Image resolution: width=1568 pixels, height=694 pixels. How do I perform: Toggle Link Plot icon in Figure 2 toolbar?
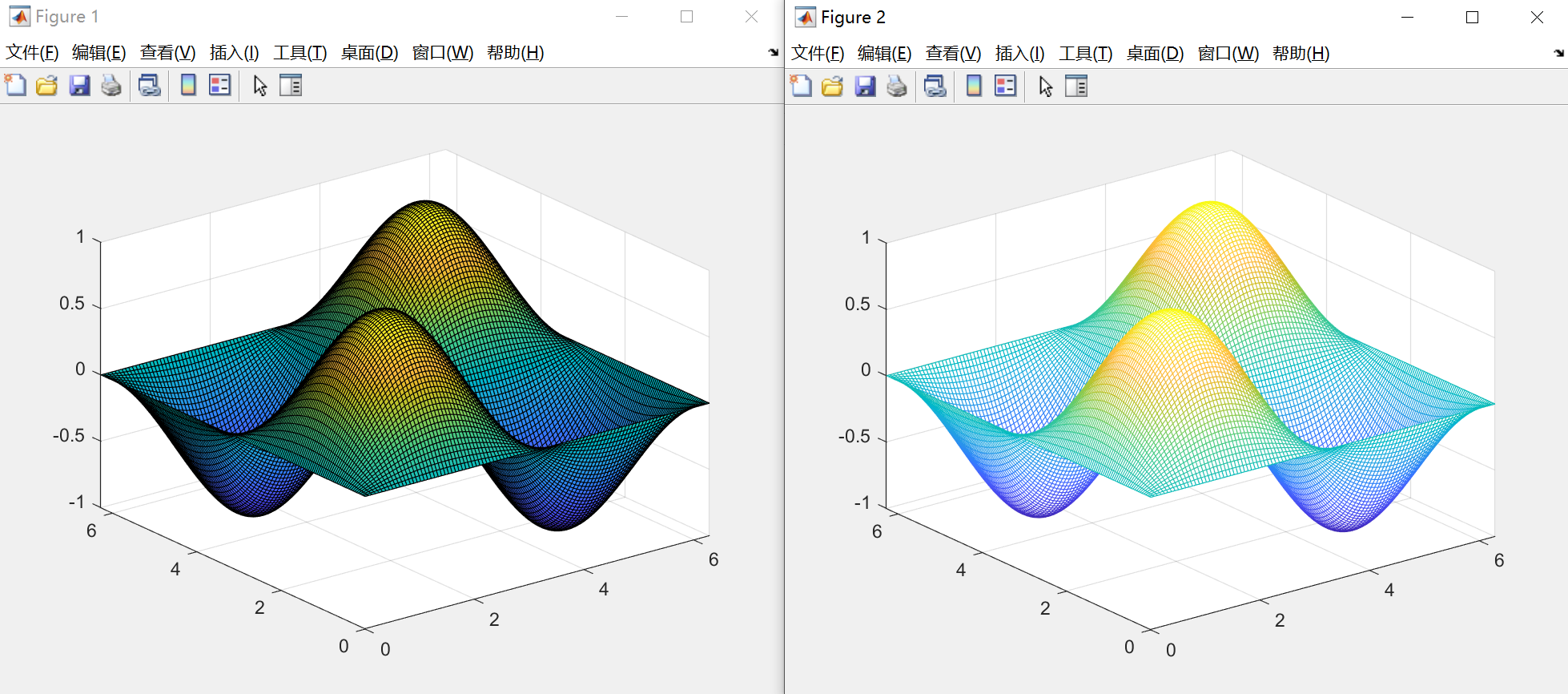pos(935,86)
